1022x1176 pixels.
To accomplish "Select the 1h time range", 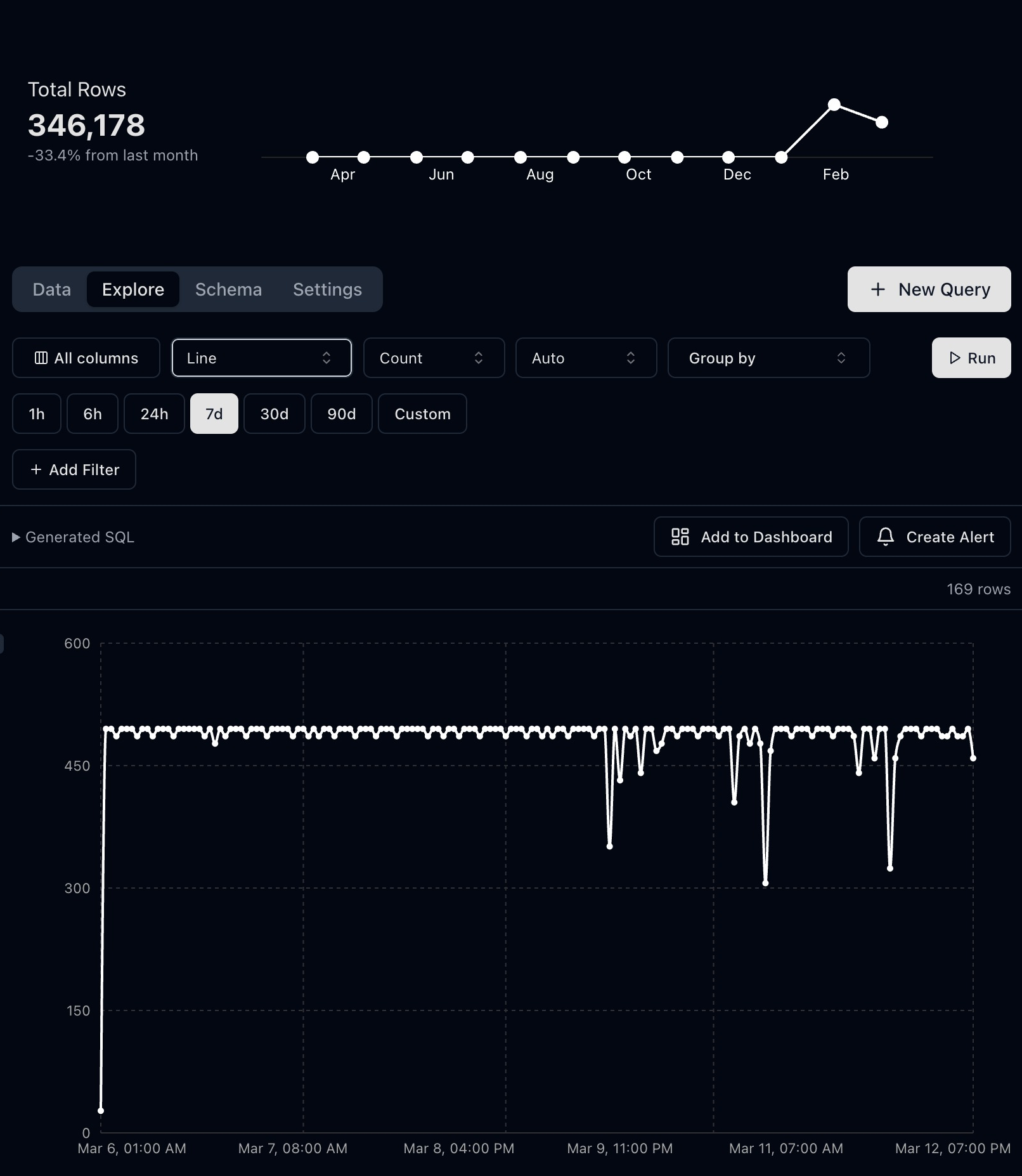I will coord(36,414).
